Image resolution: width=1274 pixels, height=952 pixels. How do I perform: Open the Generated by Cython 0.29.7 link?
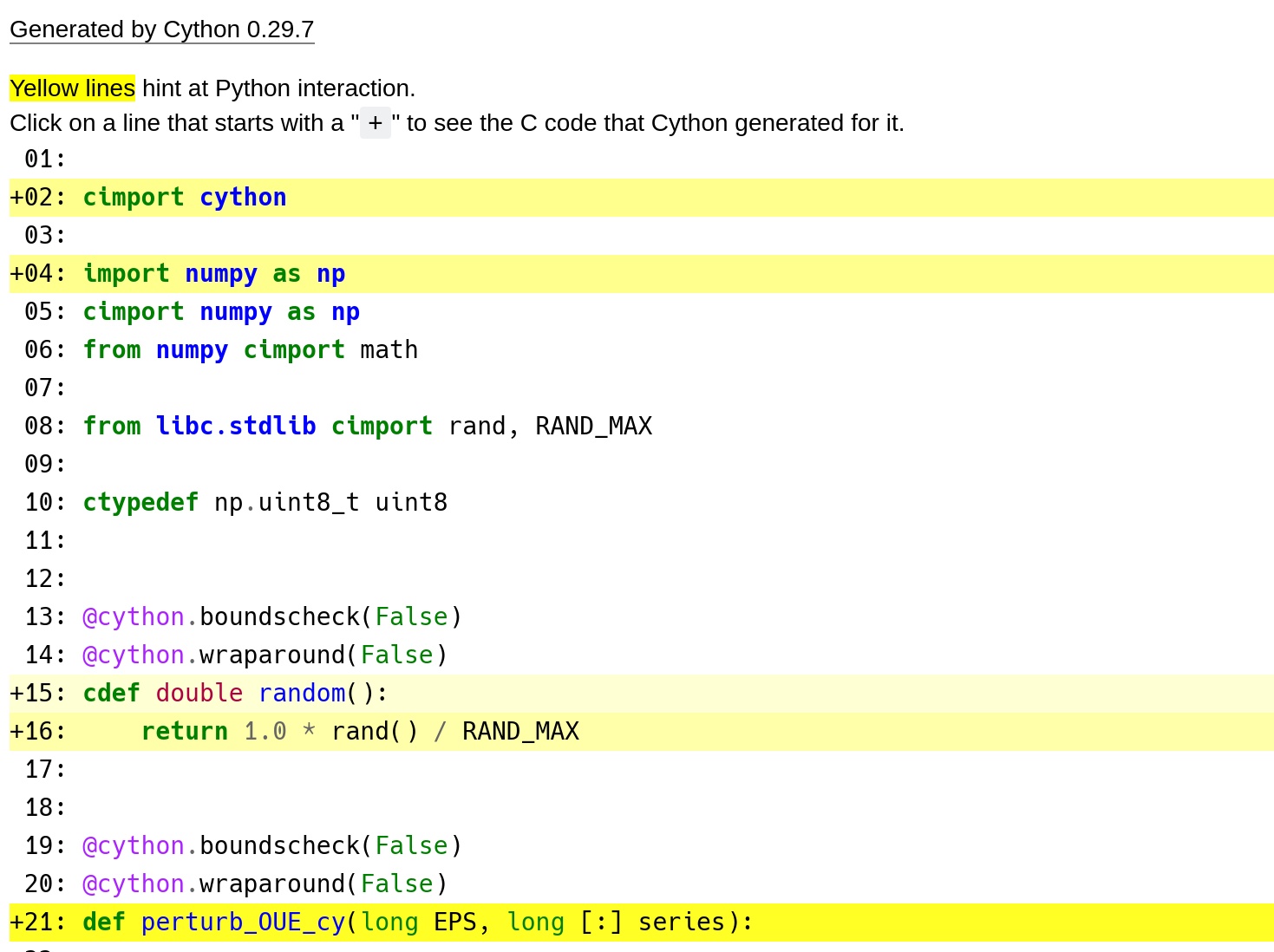(x=161, y=29)
